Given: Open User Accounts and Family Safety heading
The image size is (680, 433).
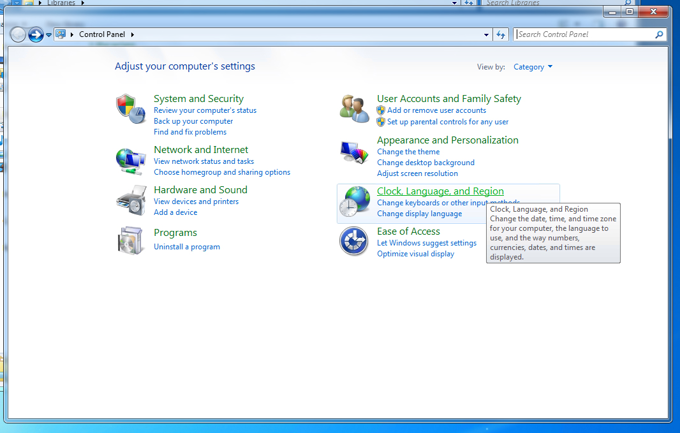Looking at the screenshot, I should 449,99.
